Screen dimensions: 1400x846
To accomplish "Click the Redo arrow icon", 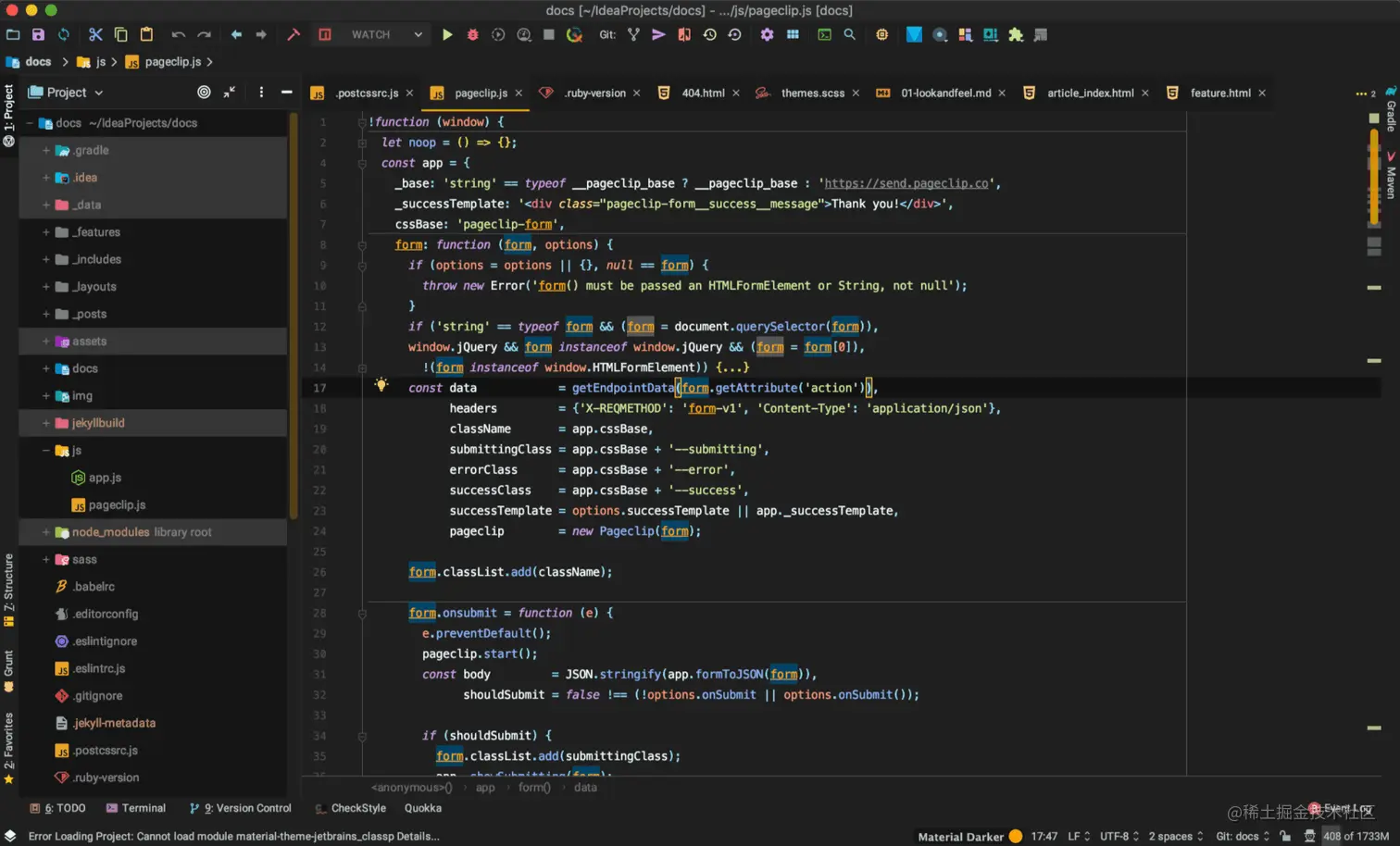I will (204, 34).
